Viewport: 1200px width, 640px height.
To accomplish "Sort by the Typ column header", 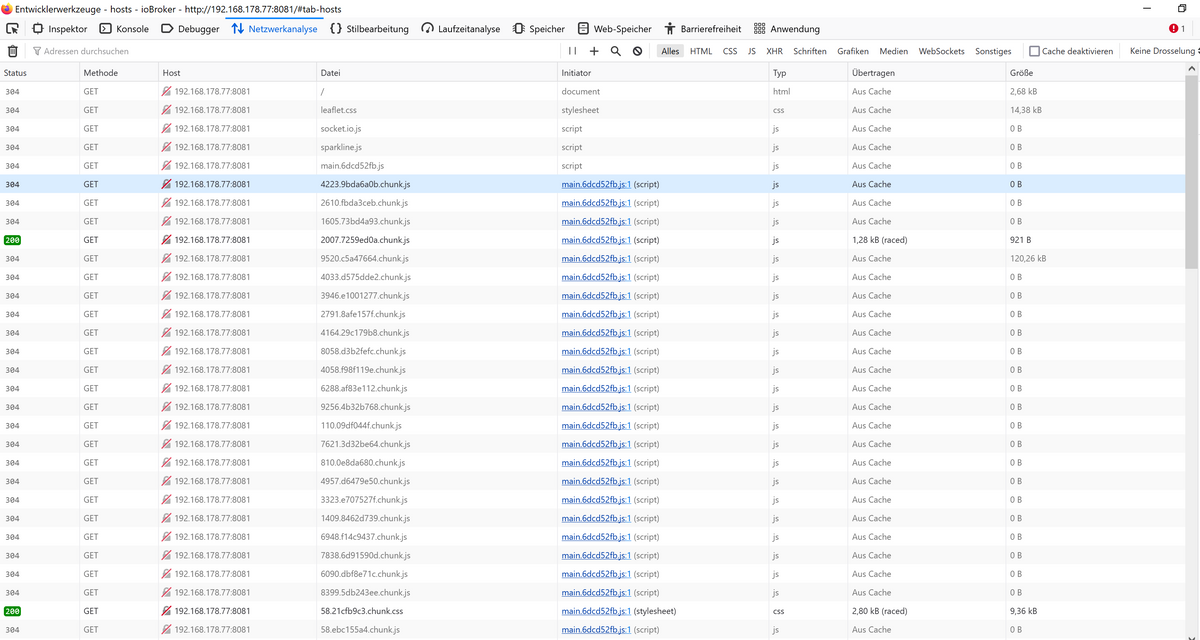I will point(809,73).
